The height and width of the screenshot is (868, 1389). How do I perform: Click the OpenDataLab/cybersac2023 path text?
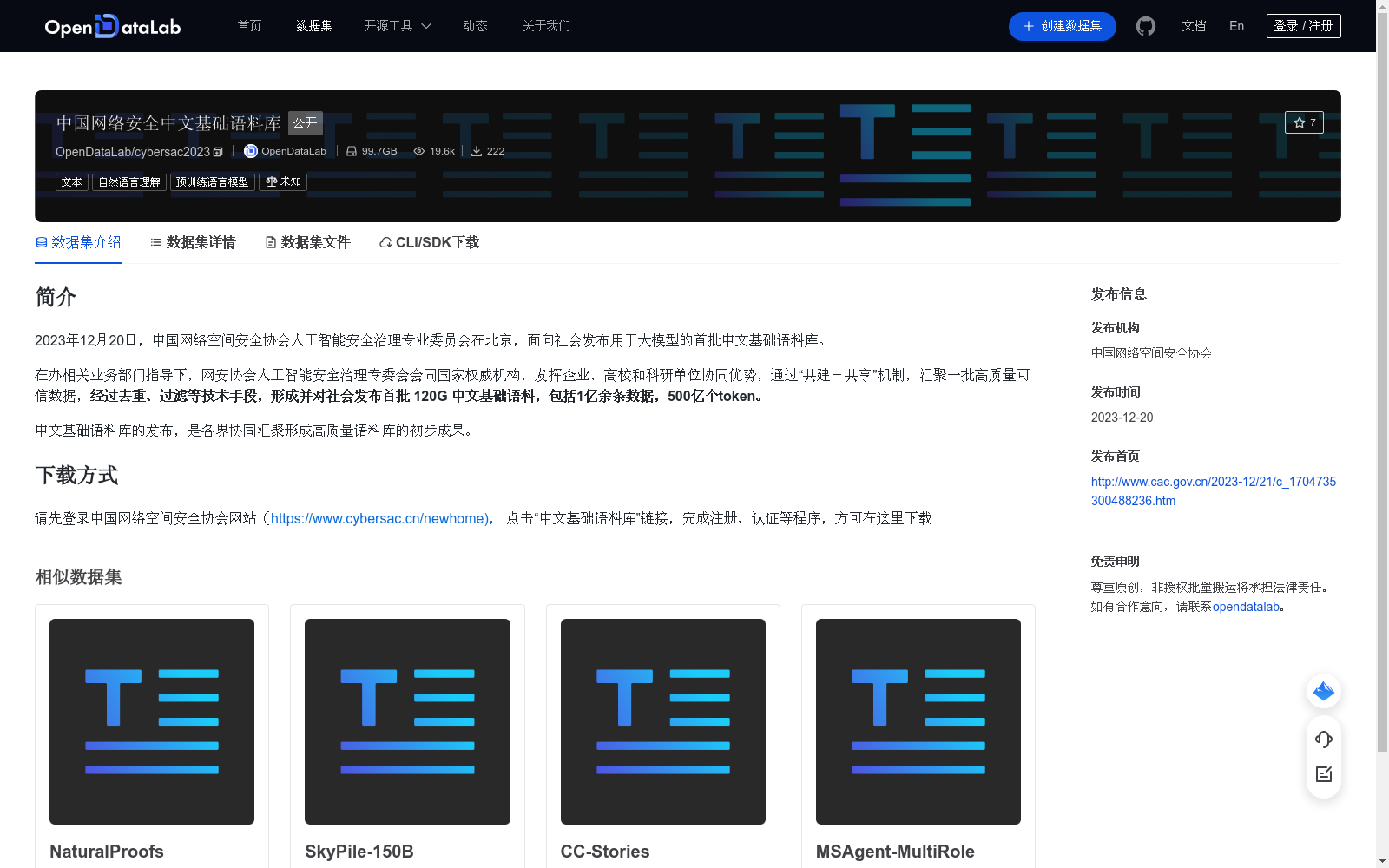click(x=133, y=152)
